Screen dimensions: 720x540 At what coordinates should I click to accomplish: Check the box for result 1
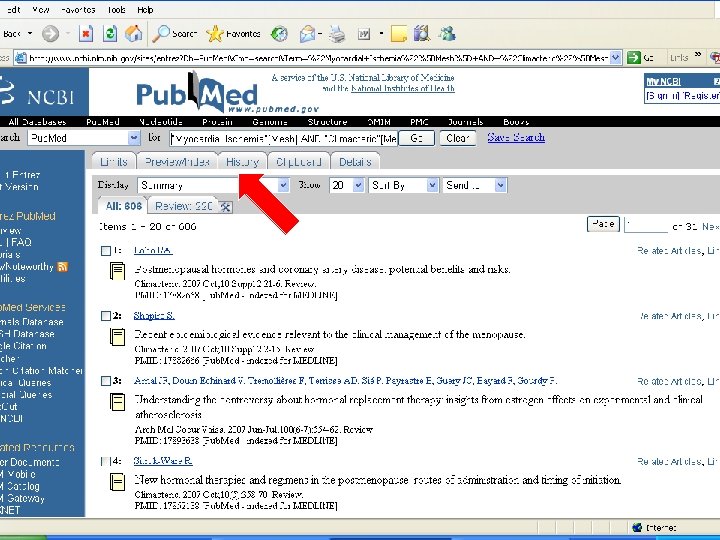coord(106,251)
